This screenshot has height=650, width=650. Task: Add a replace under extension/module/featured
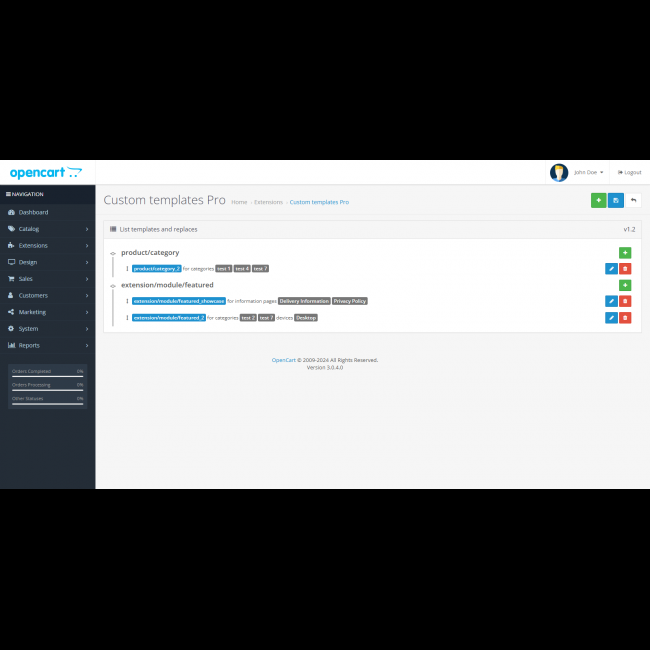click(x=625, y=285)
